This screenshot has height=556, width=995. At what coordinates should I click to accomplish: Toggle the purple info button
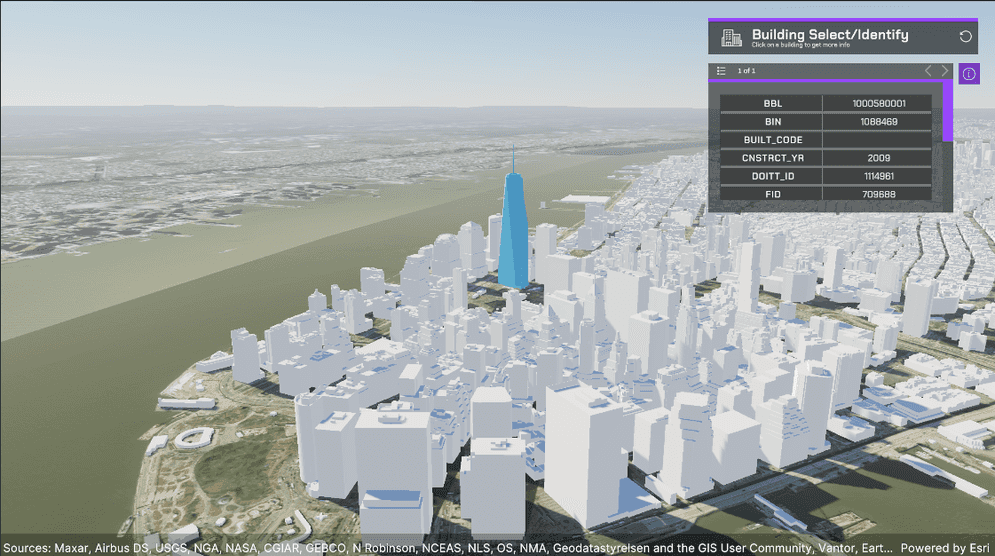968,74
